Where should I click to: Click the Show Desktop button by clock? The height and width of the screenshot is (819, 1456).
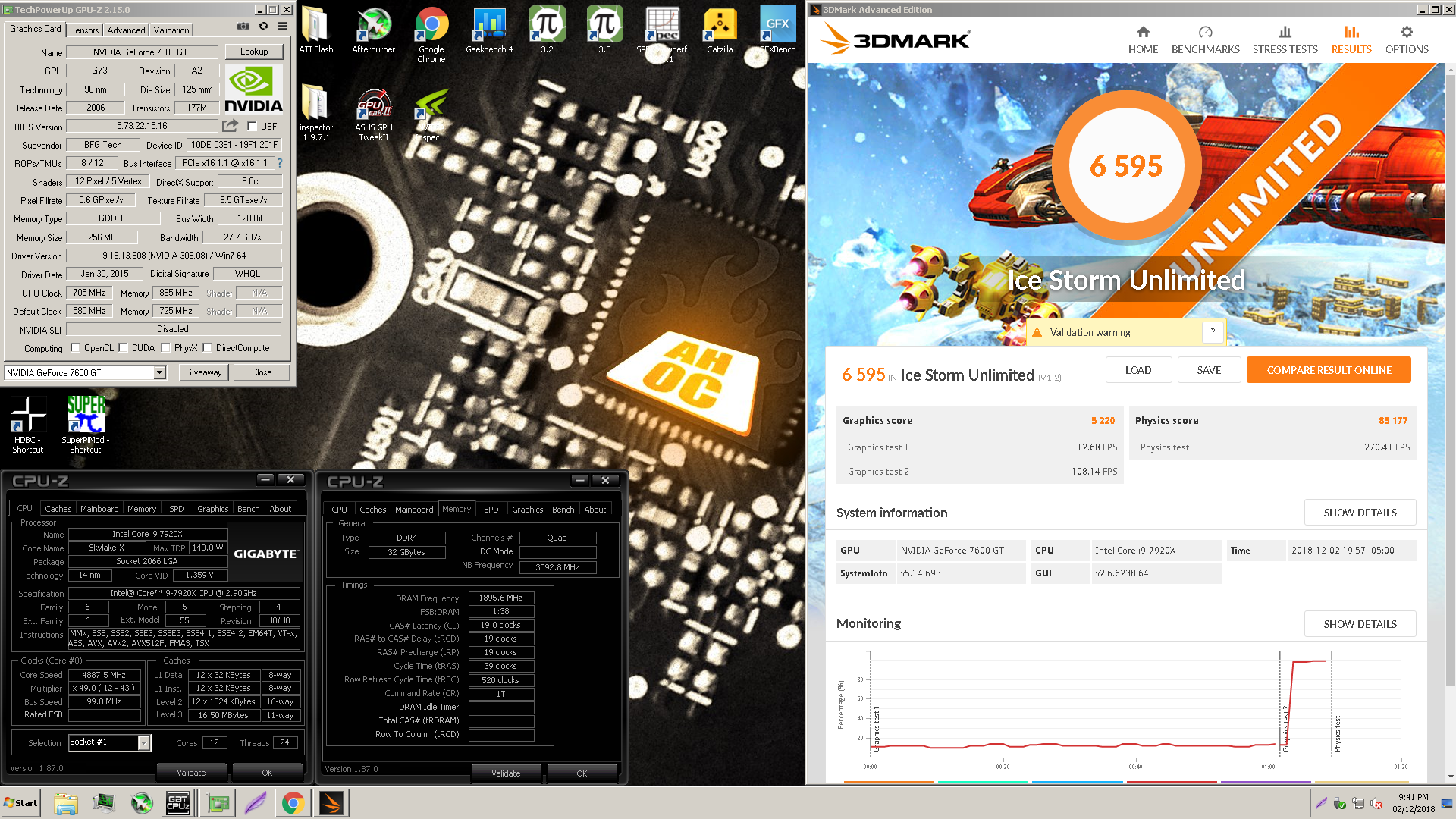pyautogui.click(x=1448, y=803)
